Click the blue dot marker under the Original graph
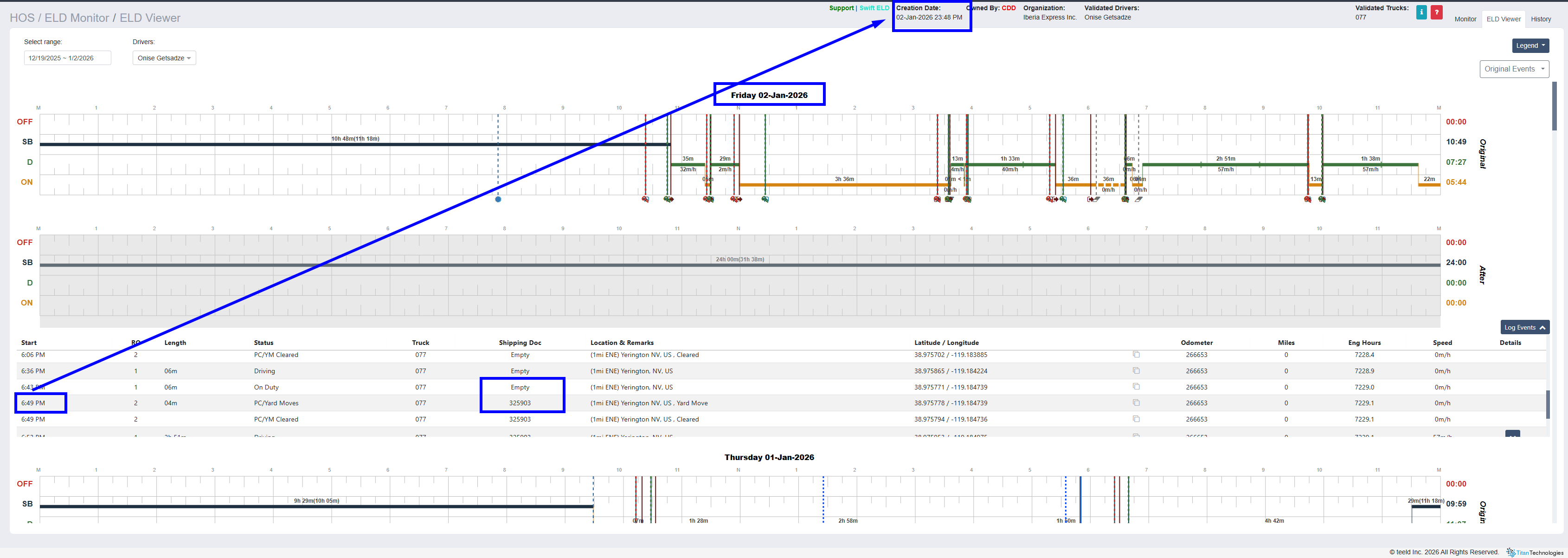Screen dimensions: 1568x558 pos(498,199)
